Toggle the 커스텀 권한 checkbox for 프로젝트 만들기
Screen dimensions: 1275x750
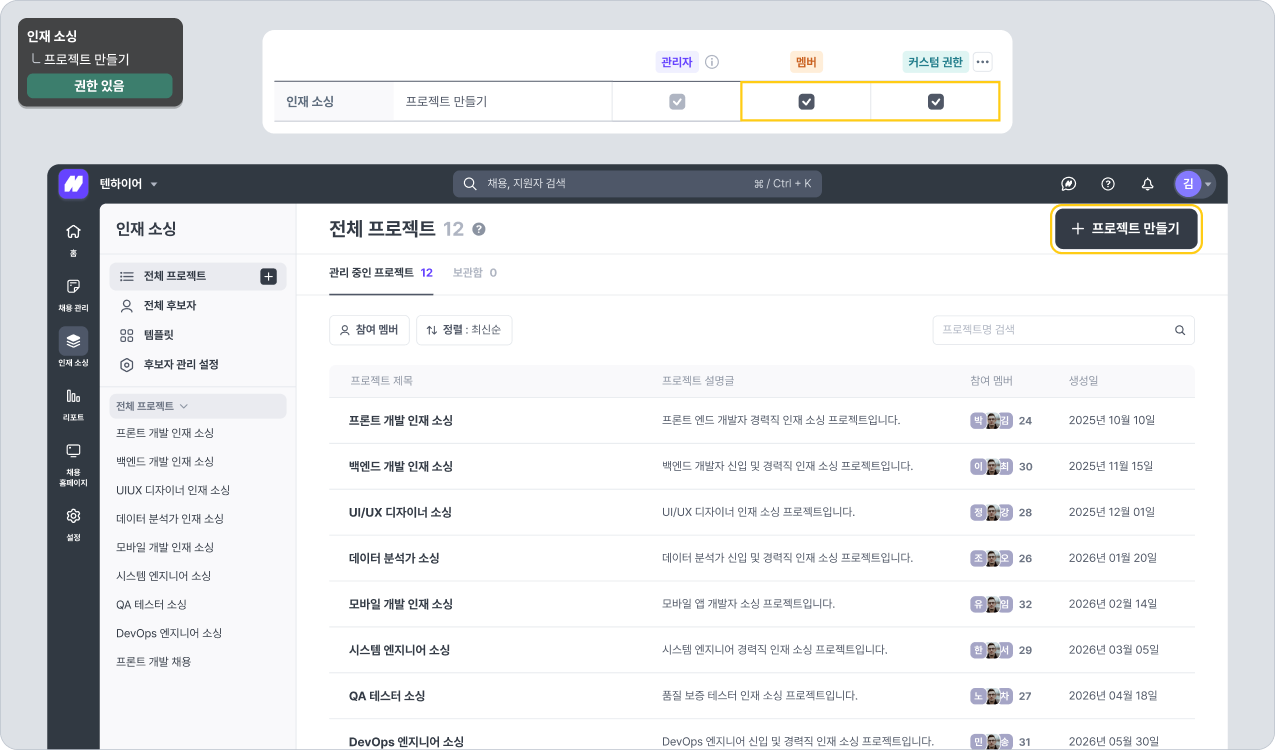coord(936,102)
